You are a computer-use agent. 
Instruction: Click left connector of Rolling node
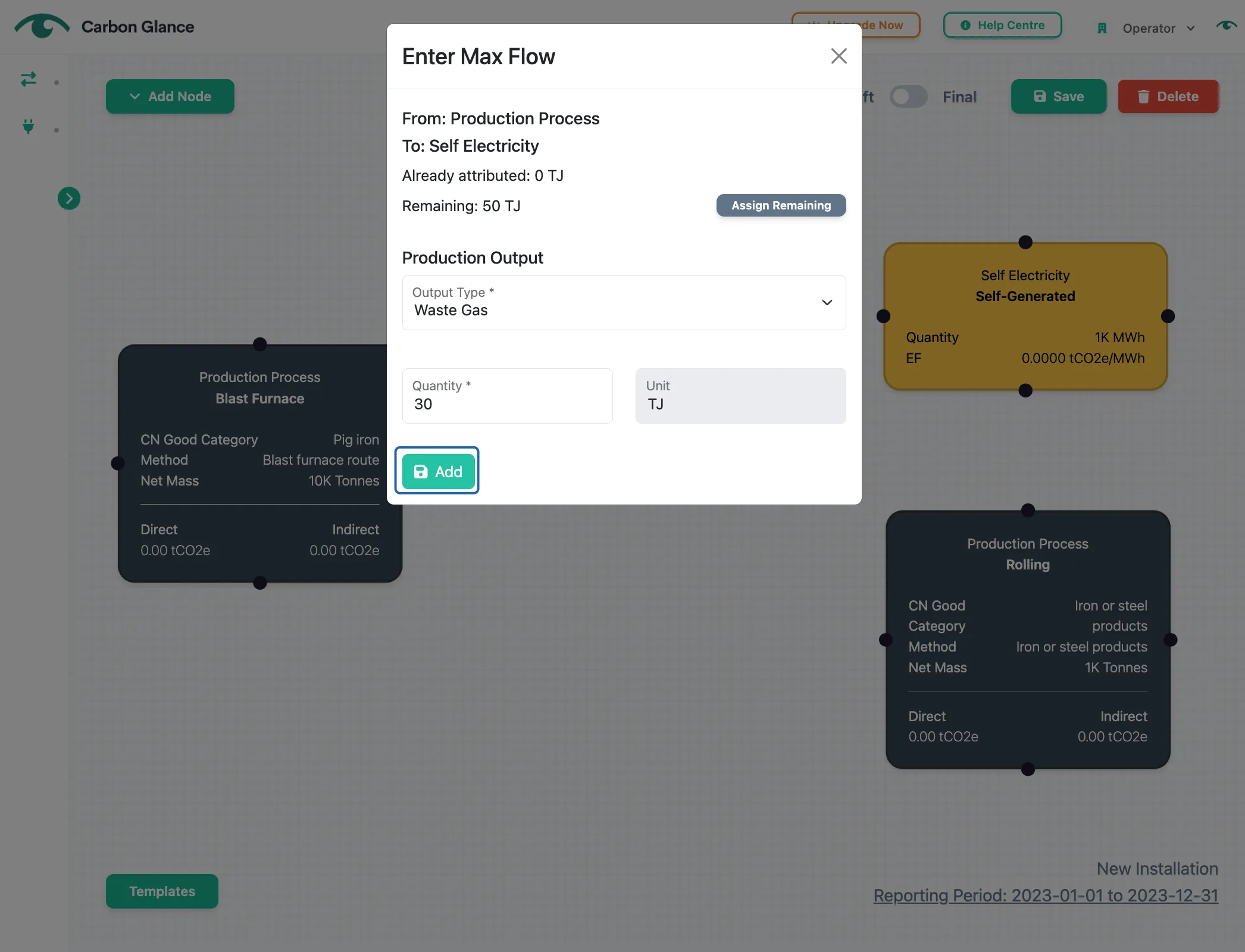click(x=886, y=640)
